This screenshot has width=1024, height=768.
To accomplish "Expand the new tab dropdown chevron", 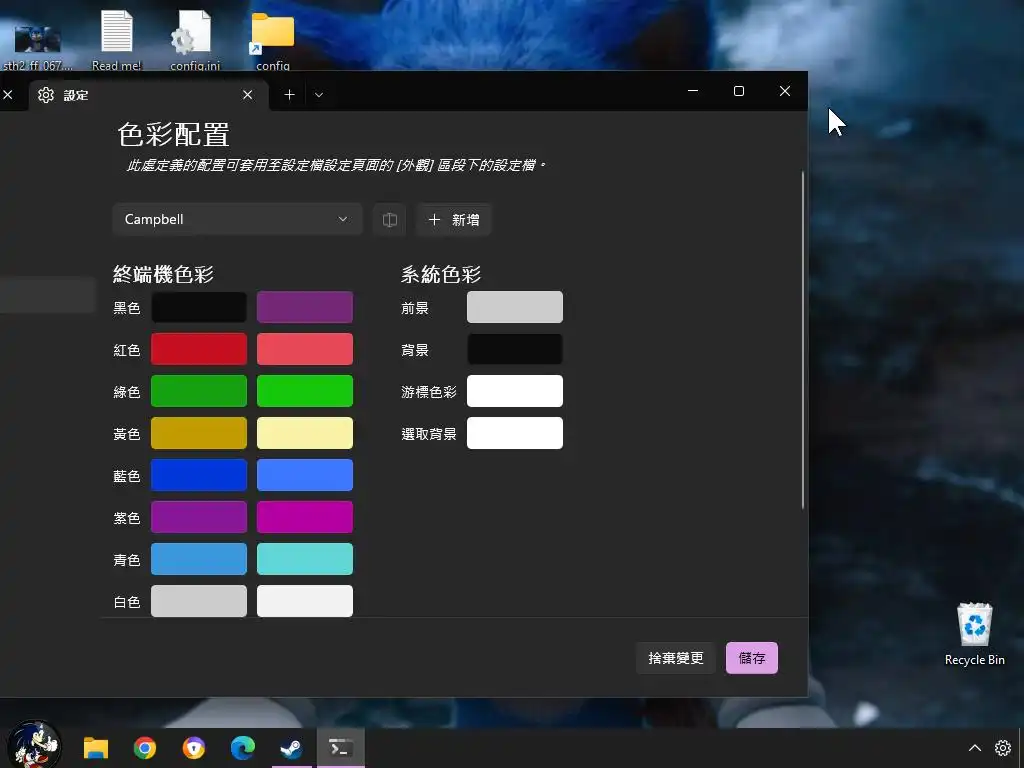I will point(319,95).
